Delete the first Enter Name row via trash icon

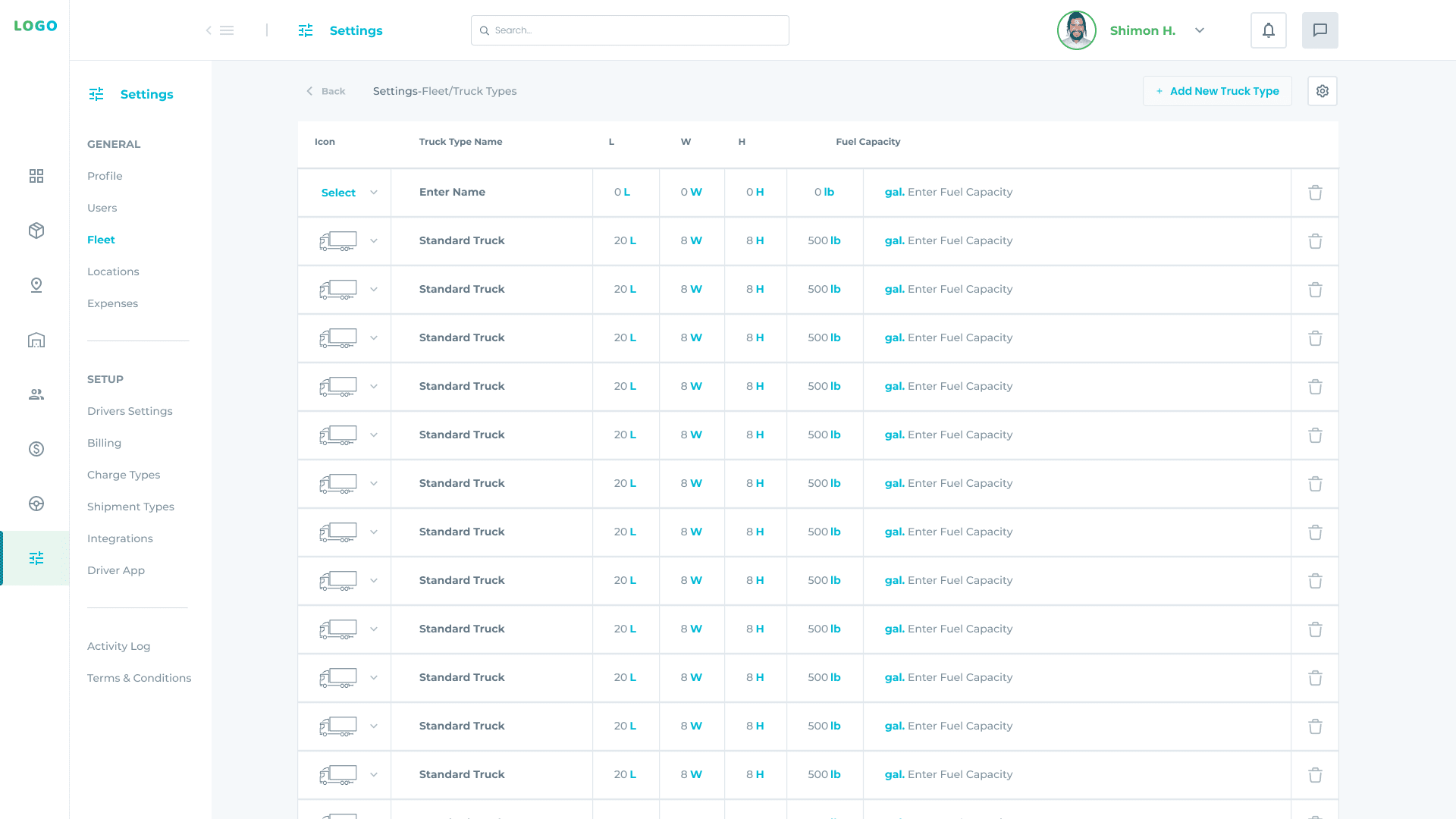(x=1315, y=193)
